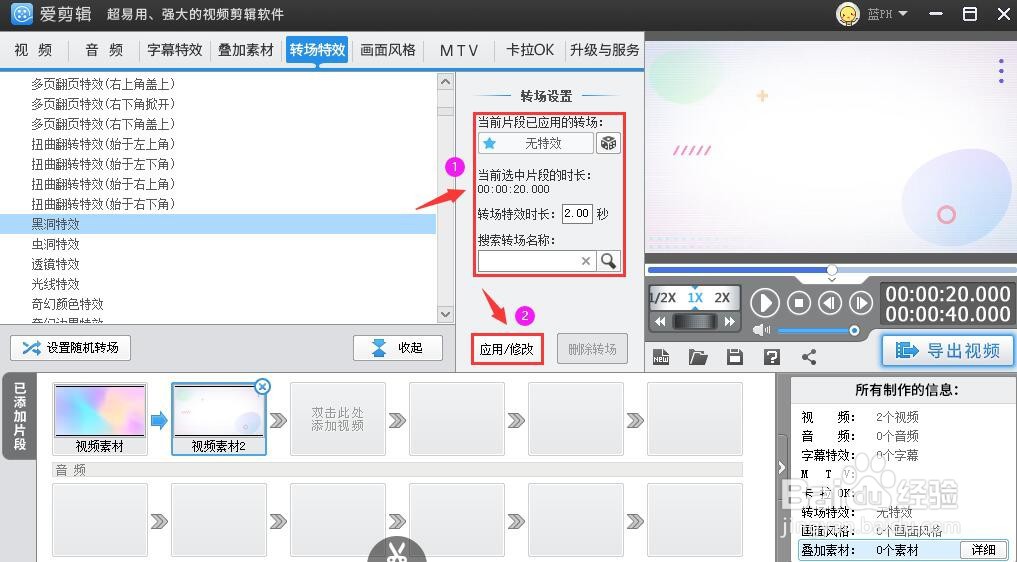
Task: Click the search magnifier icon for transitions
Action: point(608,261)
